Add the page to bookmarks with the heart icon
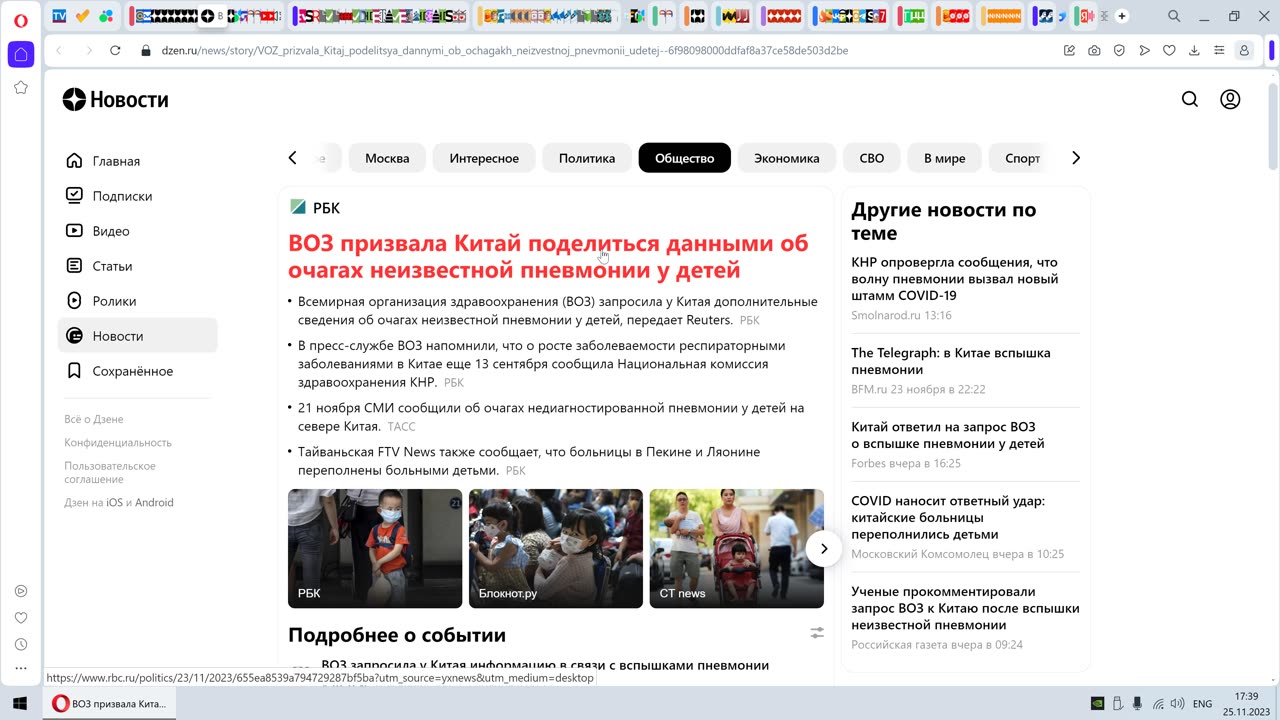Viewport: 1280px width, 720px height. (x=1169, y=50)
